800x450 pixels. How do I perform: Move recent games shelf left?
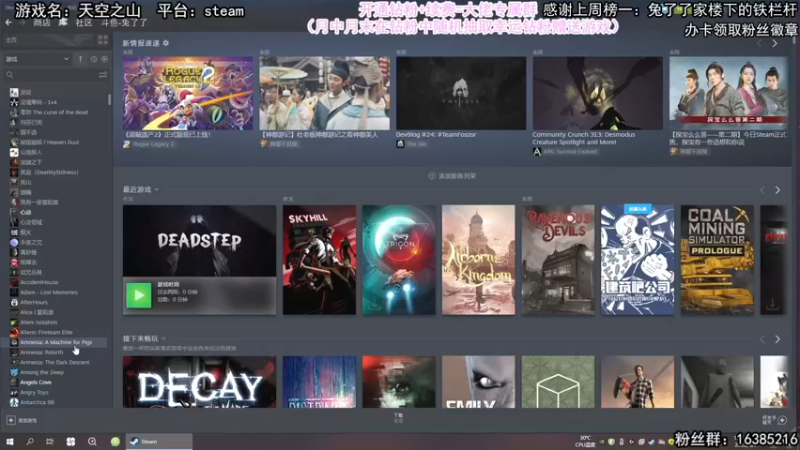coord(762,190)
